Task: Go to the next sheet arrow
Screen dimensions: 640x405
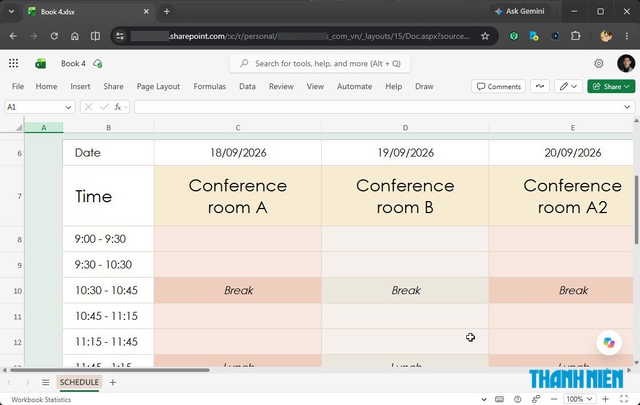Action: [x=27, y=382]
